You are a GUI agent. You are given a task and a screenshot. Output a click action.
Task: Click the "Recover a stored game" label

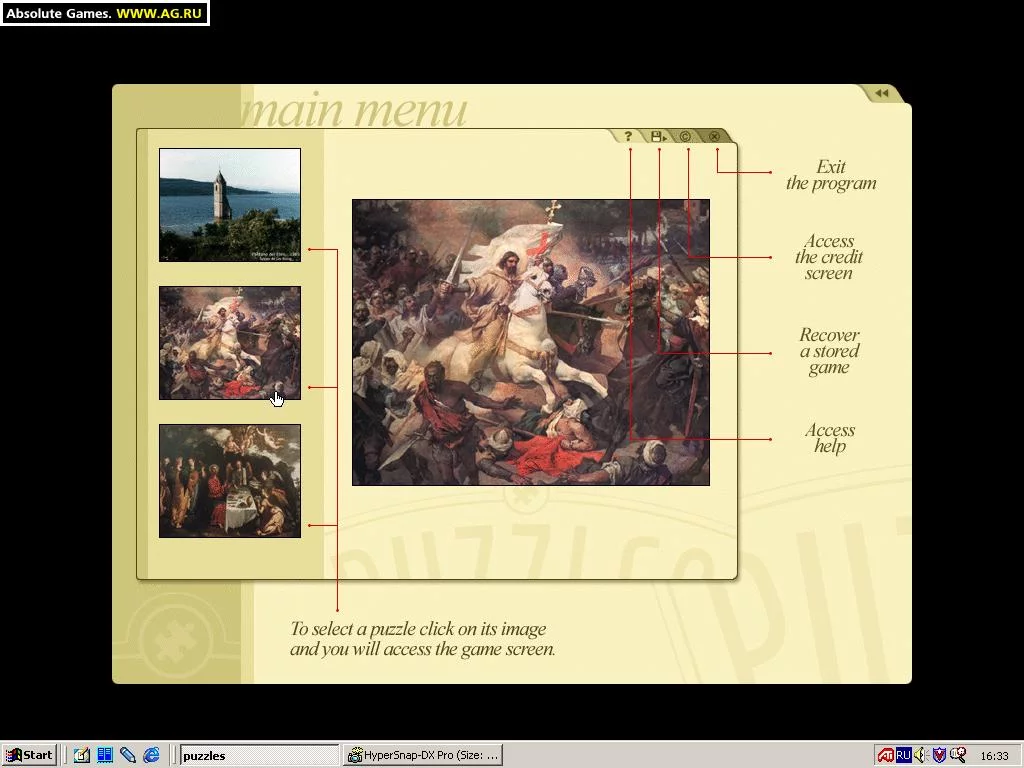tap(829, 351)
